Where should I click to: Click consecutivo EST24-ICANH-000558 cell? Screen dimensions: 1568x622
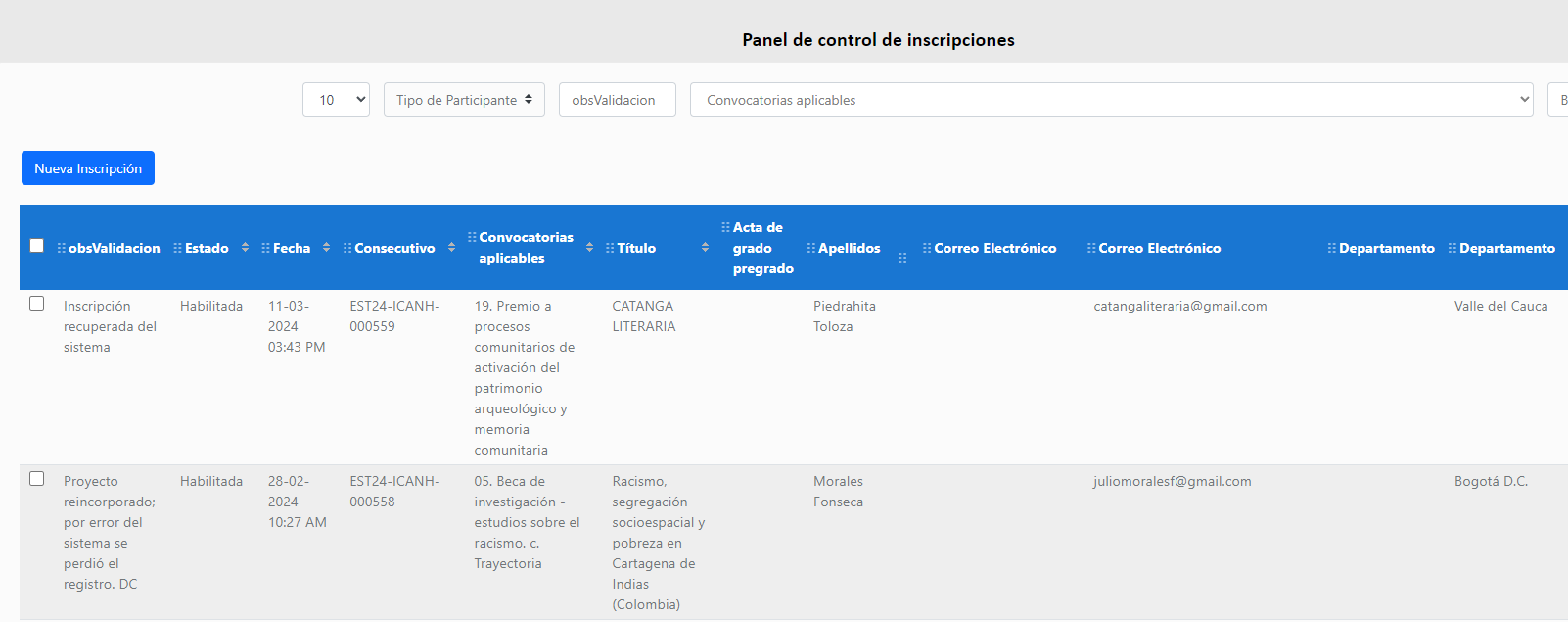394,492
